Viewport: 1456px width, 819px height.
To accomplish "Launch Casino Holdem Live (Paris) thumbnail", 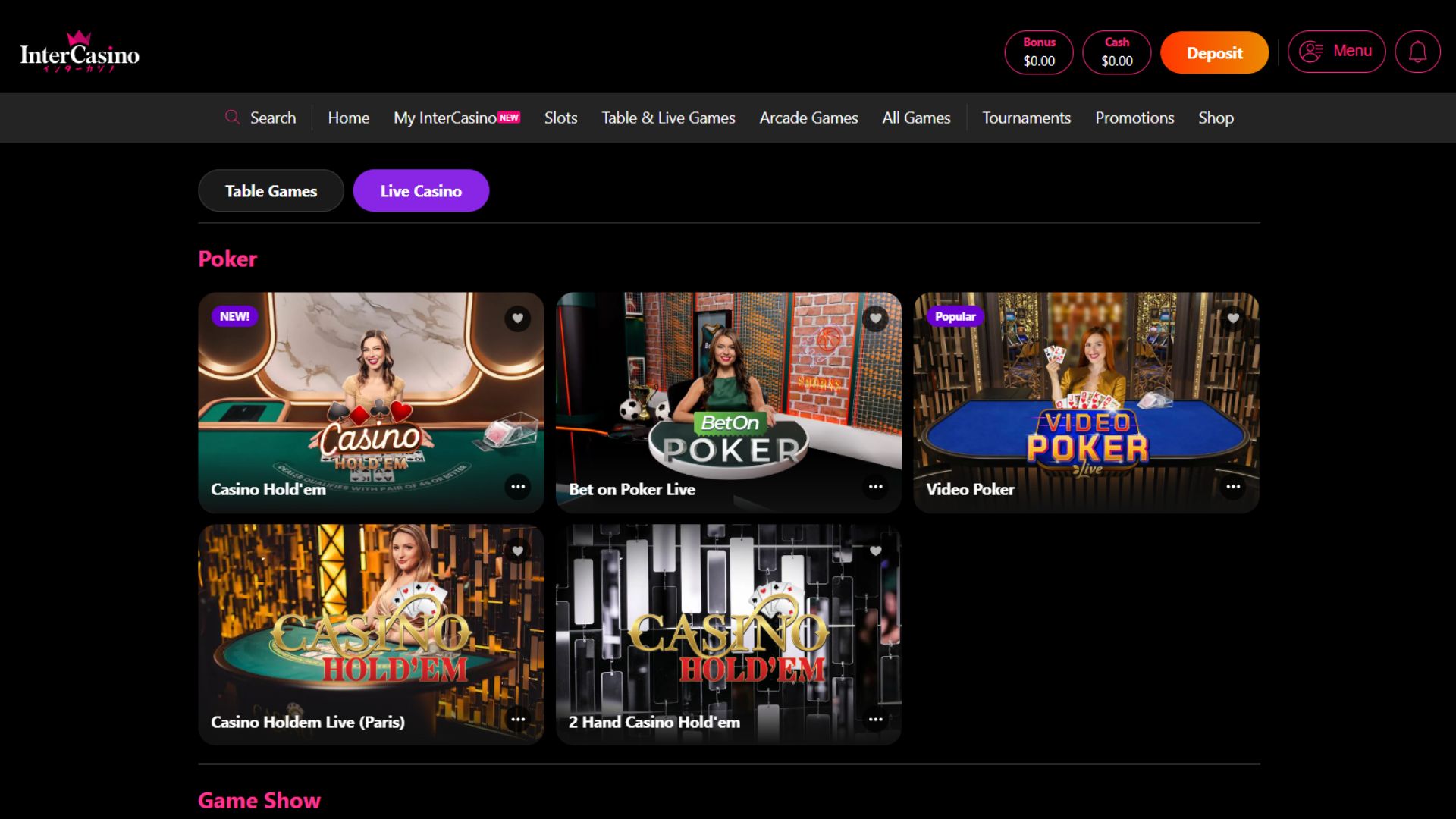I will [x=371, y=634].
